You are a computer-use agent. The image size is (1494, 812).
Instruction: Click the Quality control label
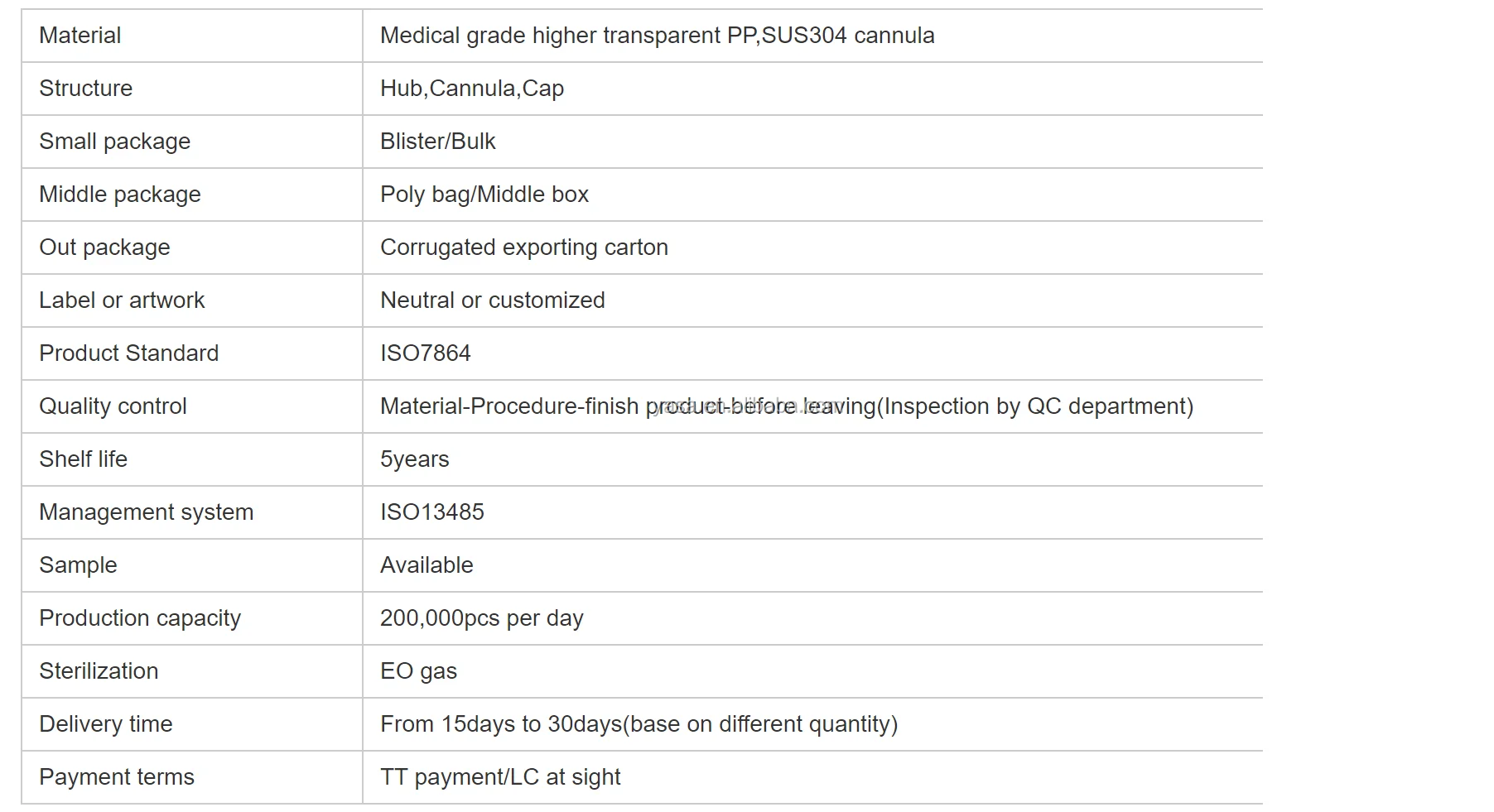113,406
